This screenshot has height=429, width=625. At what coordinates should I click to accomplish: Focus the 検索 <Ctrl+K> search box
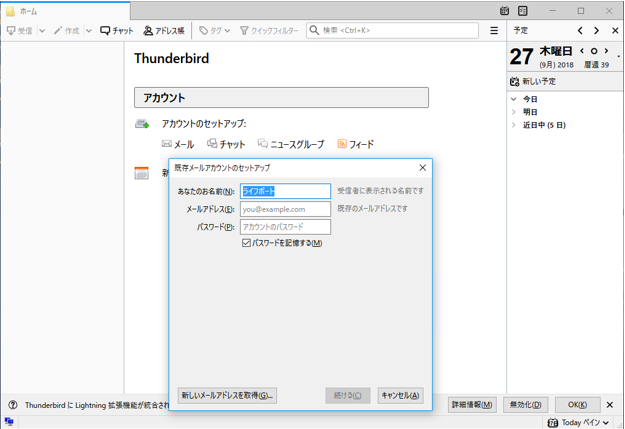[x=392, y=30]
